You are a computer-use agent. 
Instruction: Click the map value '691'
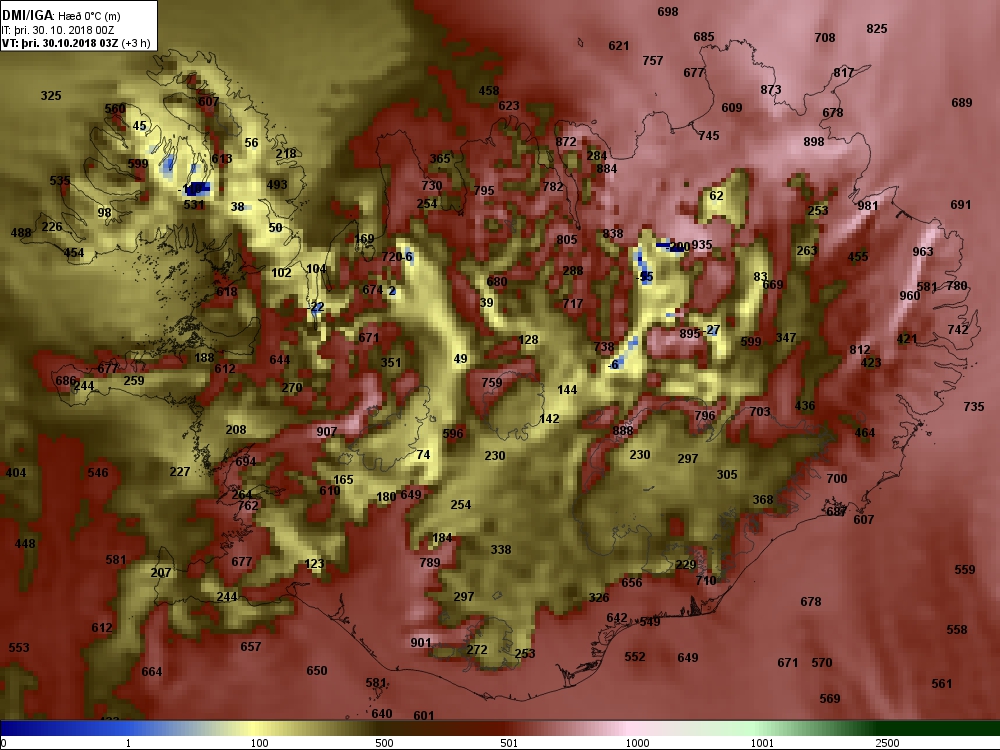[x=960, y=205]
